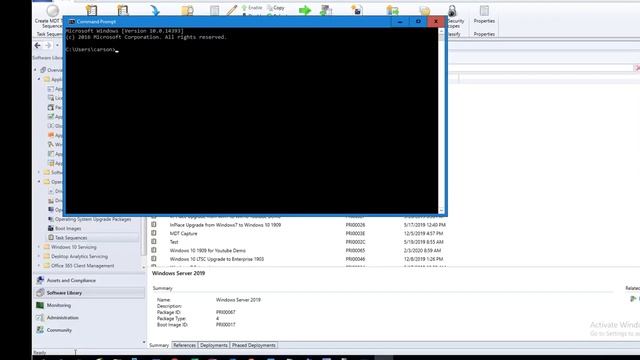
Task: Expand the Office 365 Client Management node
Action: pyautogui.click(x=39, y=265)
